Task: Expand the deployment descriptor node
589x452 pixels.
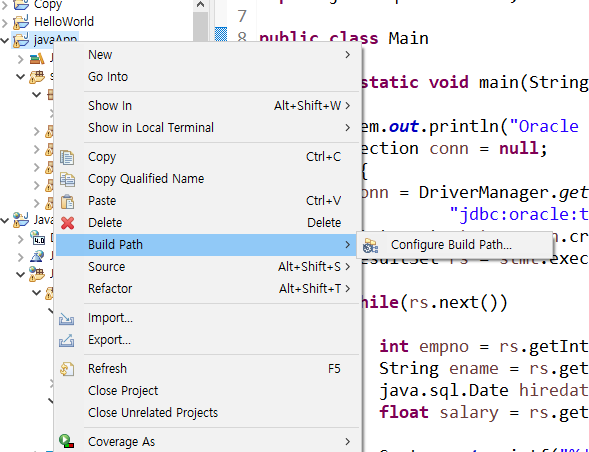Action: [x=21, y=238]
